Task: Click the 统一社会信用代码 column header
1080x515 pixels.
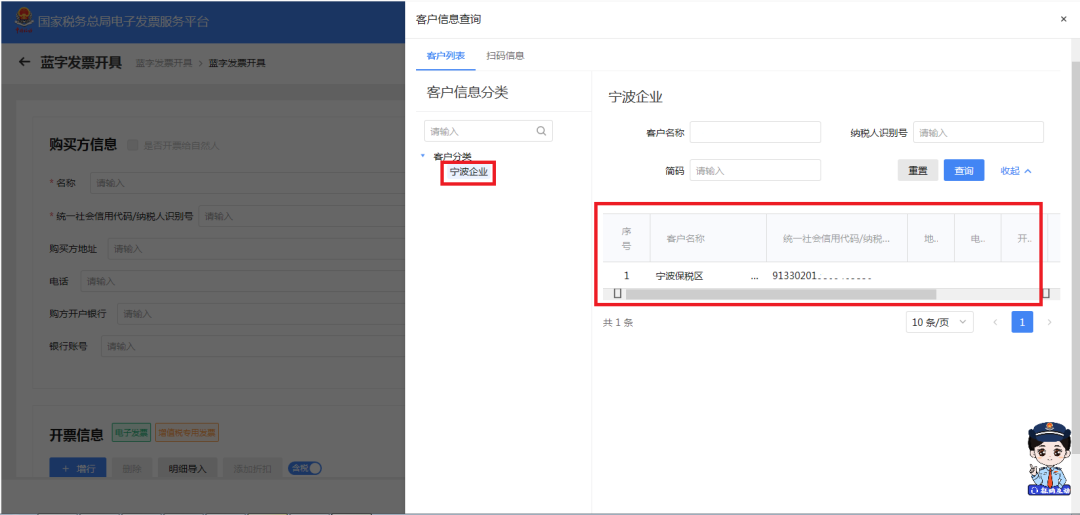Action: pyautogui.click(x=836, y=238)
